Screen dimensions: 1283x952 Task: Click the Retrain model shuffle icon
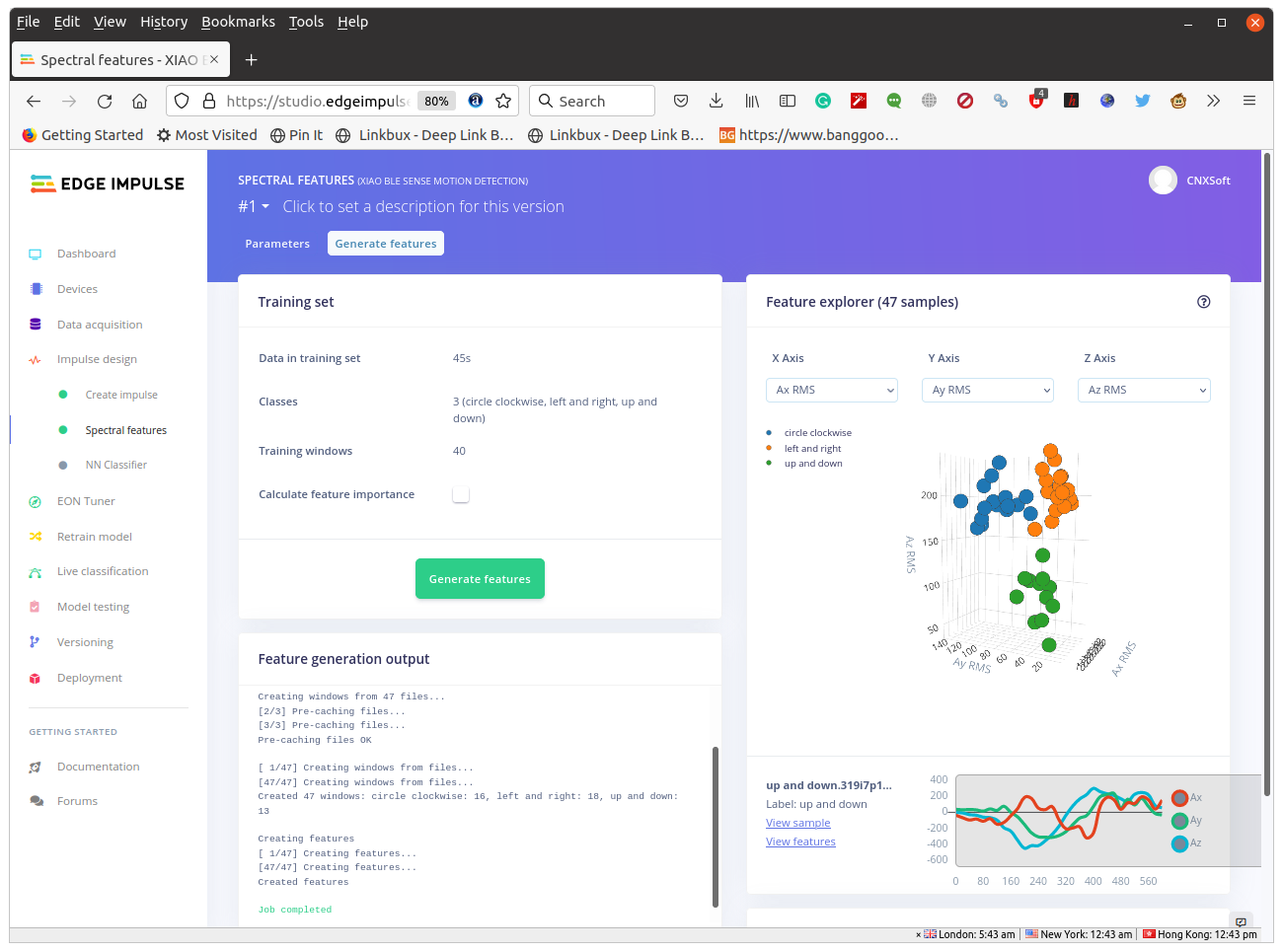coord(36,537)
